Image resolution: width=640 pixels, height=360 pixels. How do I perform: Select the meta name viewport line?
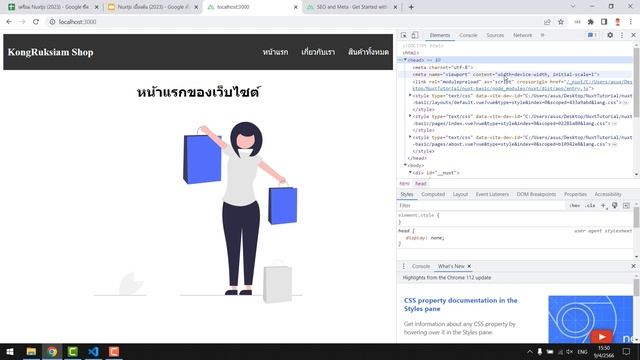(506, 75)
